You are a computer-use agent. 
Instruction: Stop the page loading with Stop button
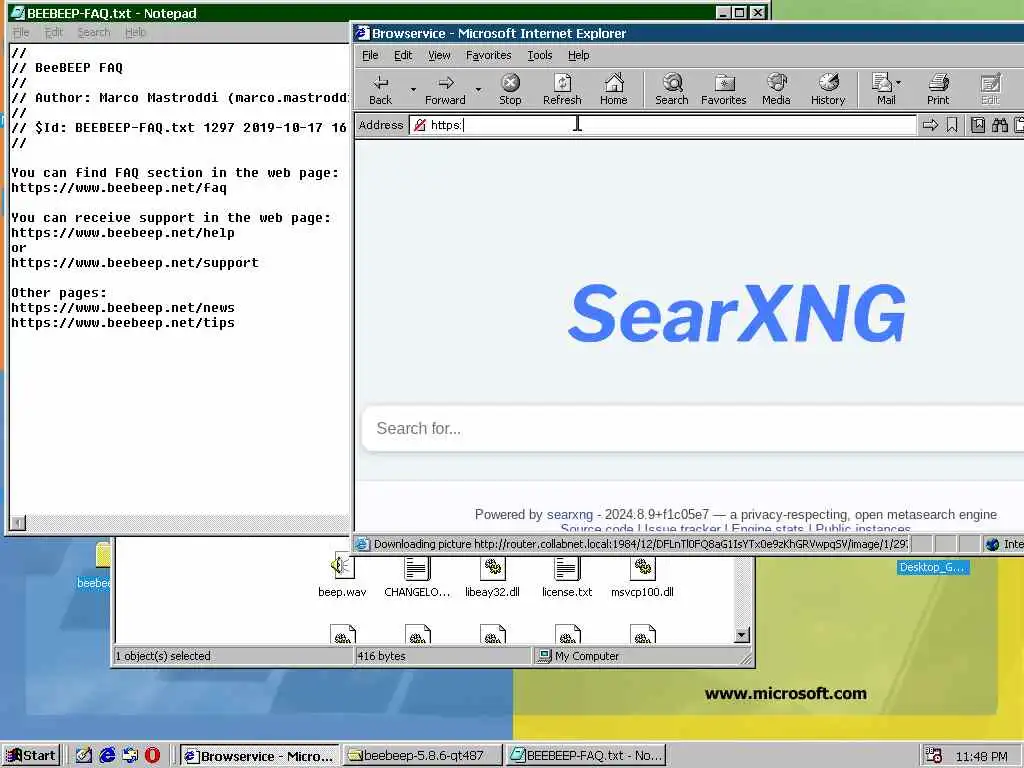(x=510, y=89)
